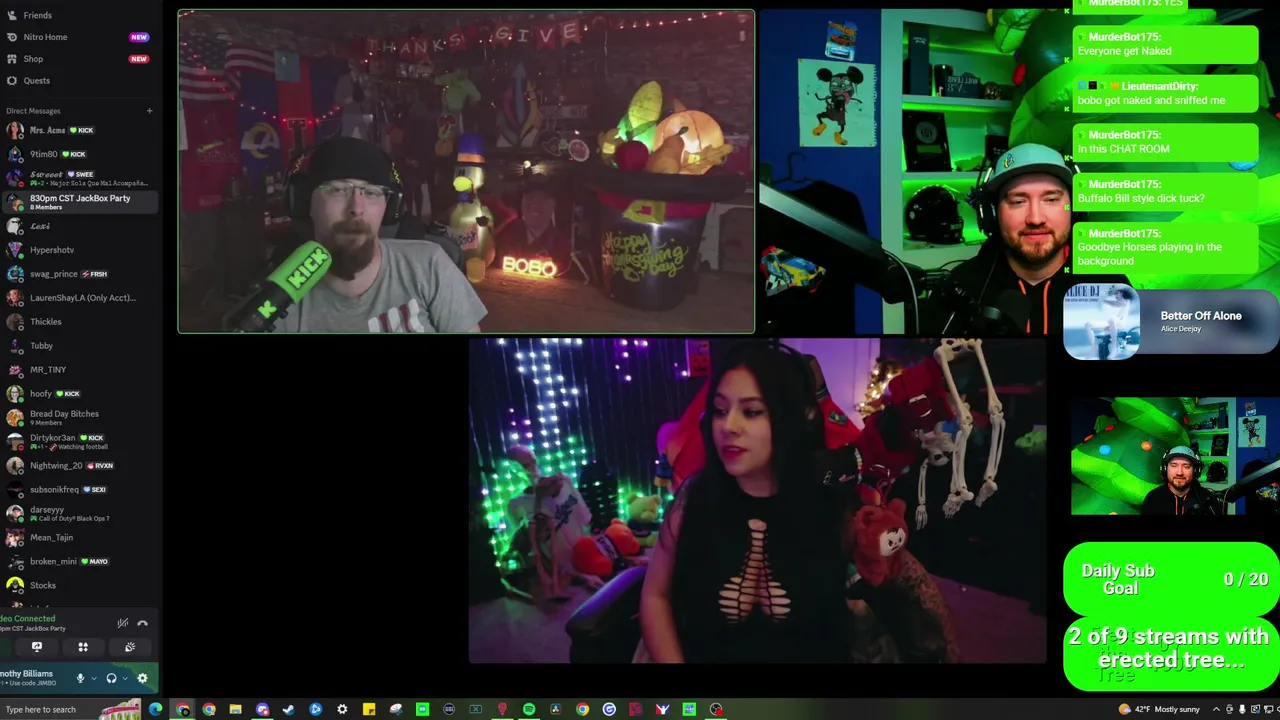This screenshot has height=720, width=1280.
Task: Click the Shop icon in sidebar
Action: coord(12,59)
